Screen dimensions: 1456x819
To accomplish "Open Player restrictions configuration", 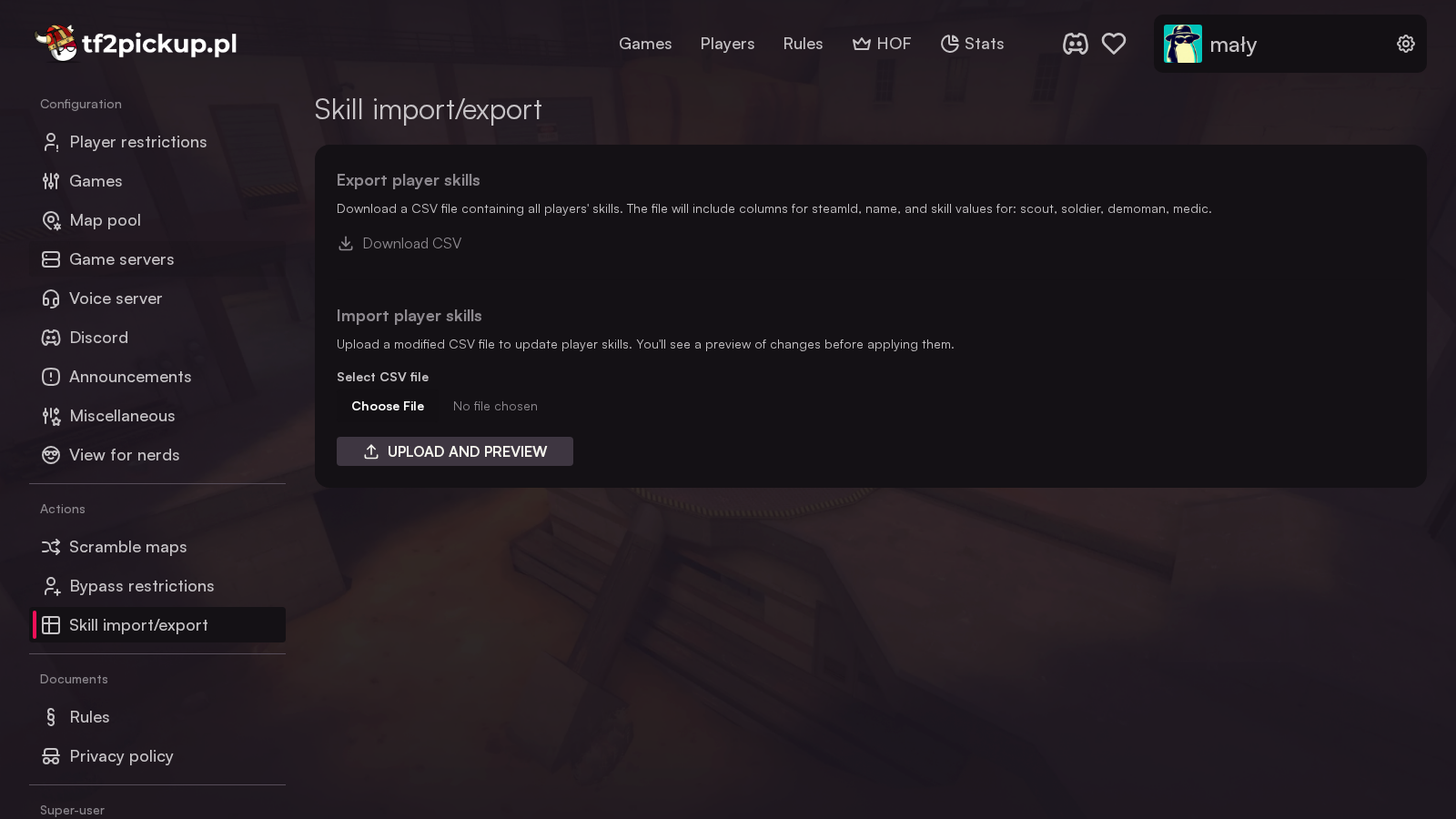I will 137,142.
